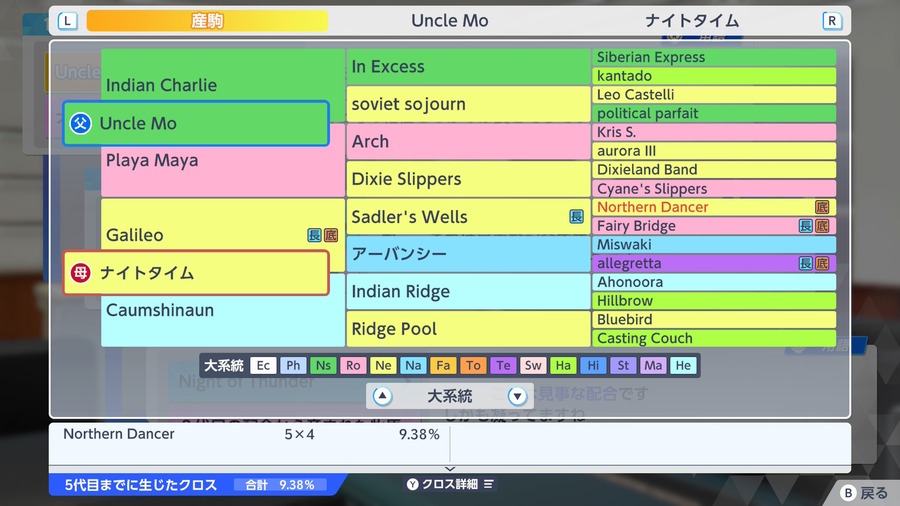Select the political parfait row
The height and width of the screenshot is (506, 900).
pos(714,114)
